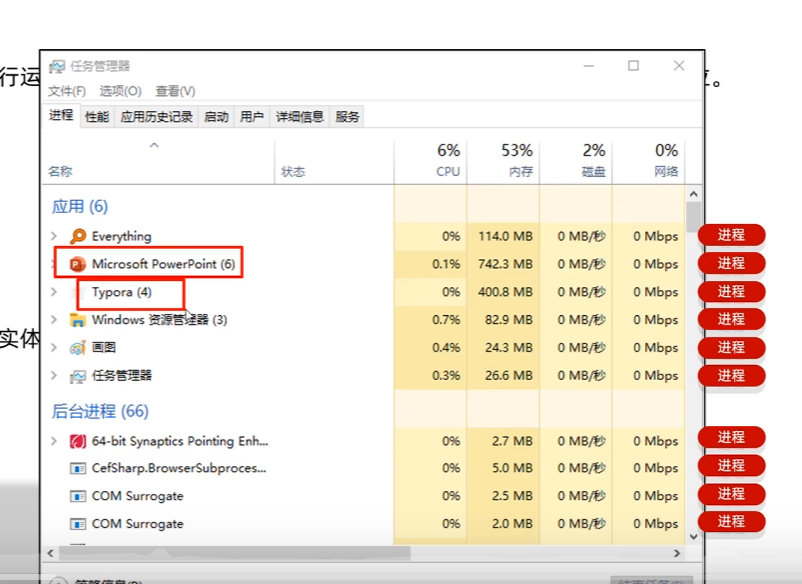This screenshot has height=584, width=802.
Task: Maximize the 任务管理器 window
Action: (633, 65)
